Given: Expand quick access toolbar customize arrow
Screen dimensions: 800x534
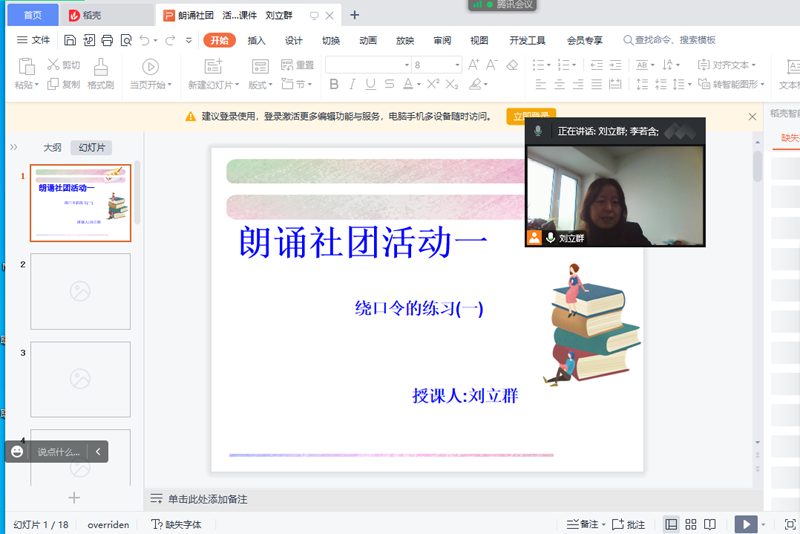Looking at the screenshot, I should tap(189, 40).
